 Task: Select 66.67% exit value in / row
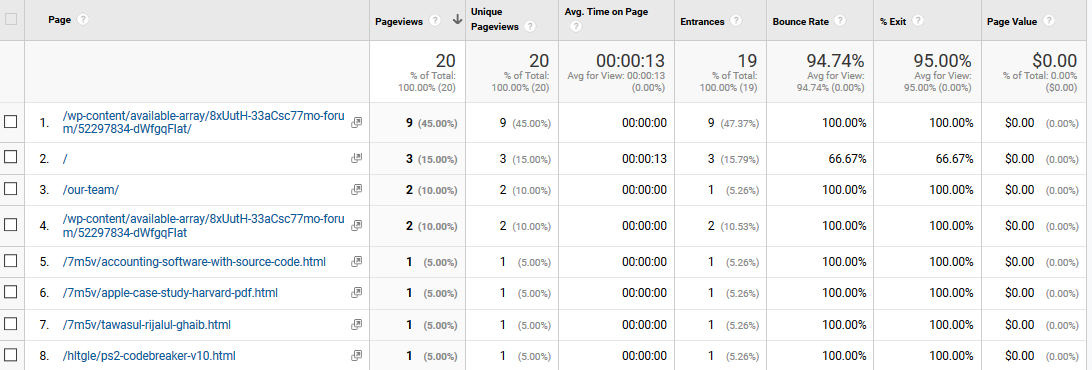[954, 159]
